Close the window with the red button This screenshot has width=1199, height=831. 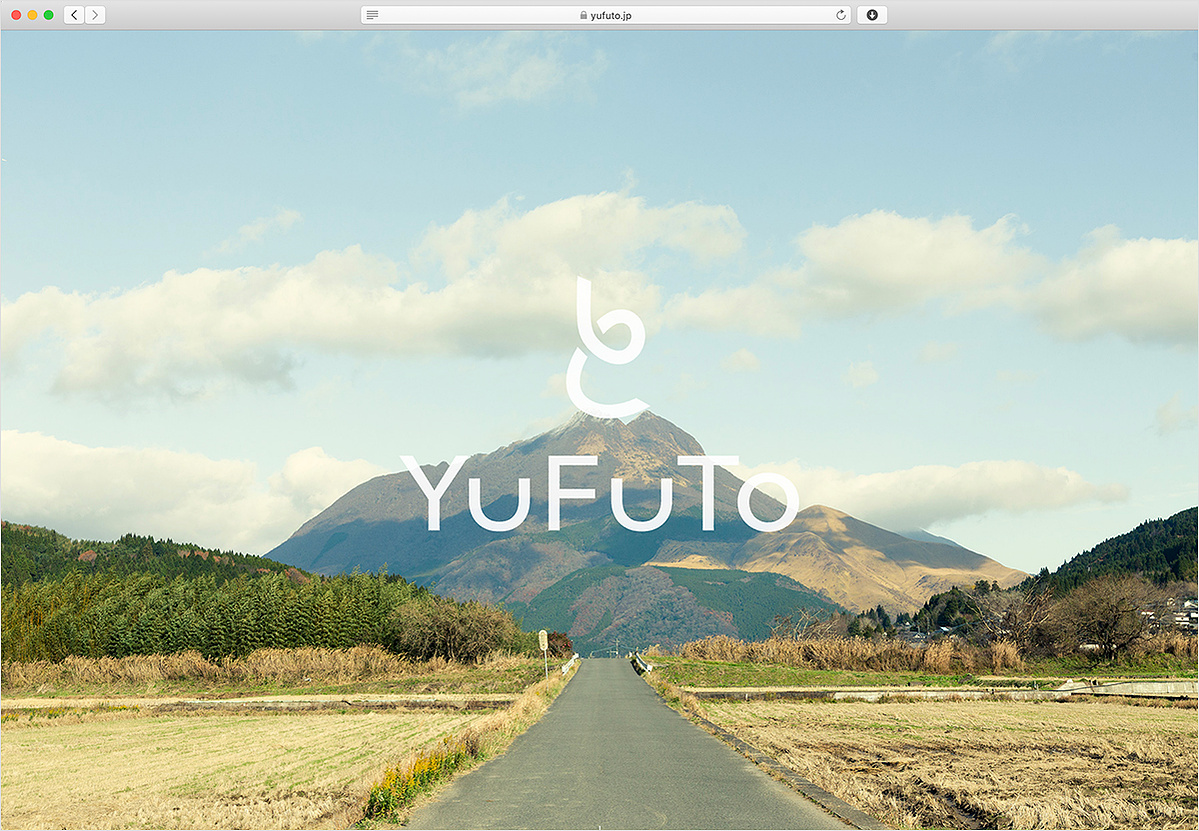coord(16,15)
